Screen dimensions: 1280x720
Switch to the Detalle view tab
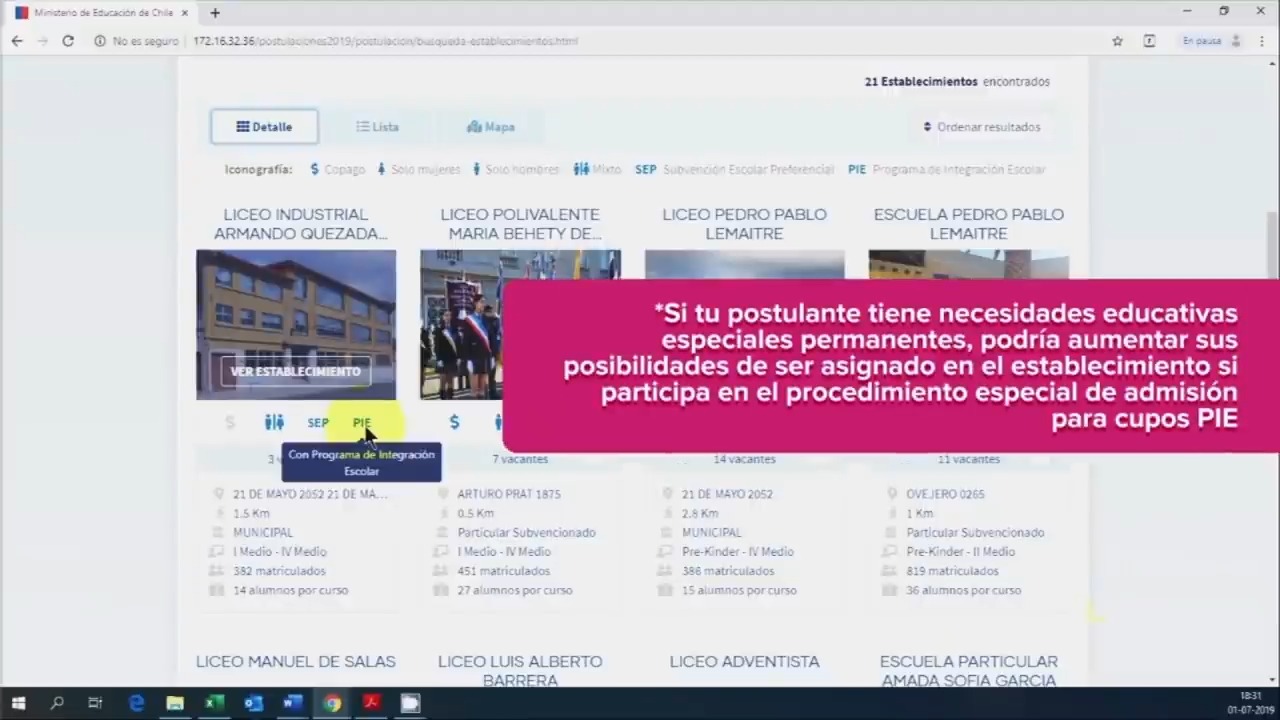click(x=264, y=127)
